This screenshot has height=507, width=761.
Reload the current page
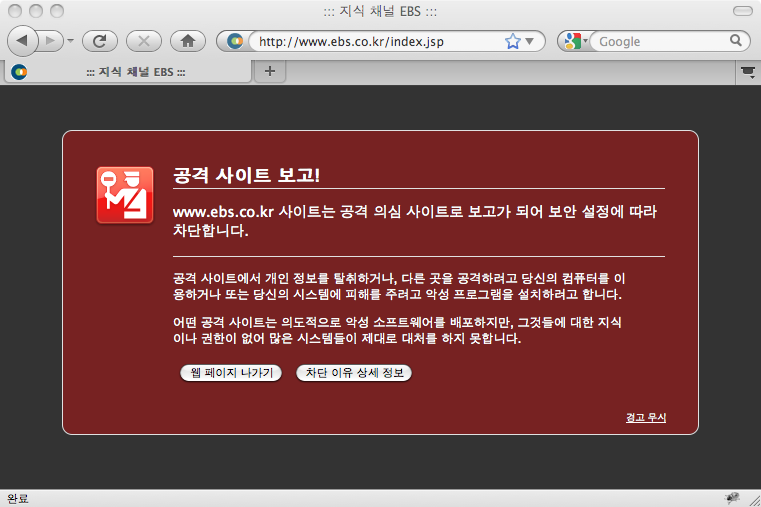tap(99, 41)
